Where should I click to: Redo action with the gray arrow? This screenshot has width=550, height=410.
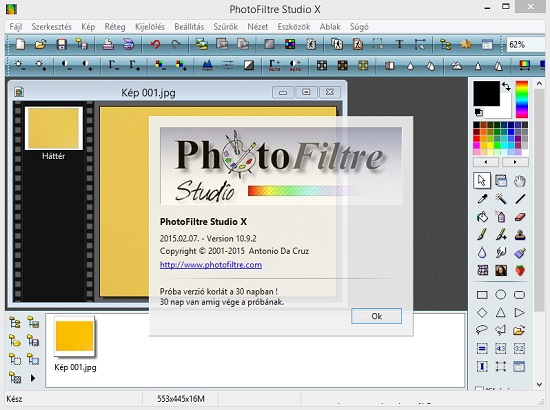(176, 45)
